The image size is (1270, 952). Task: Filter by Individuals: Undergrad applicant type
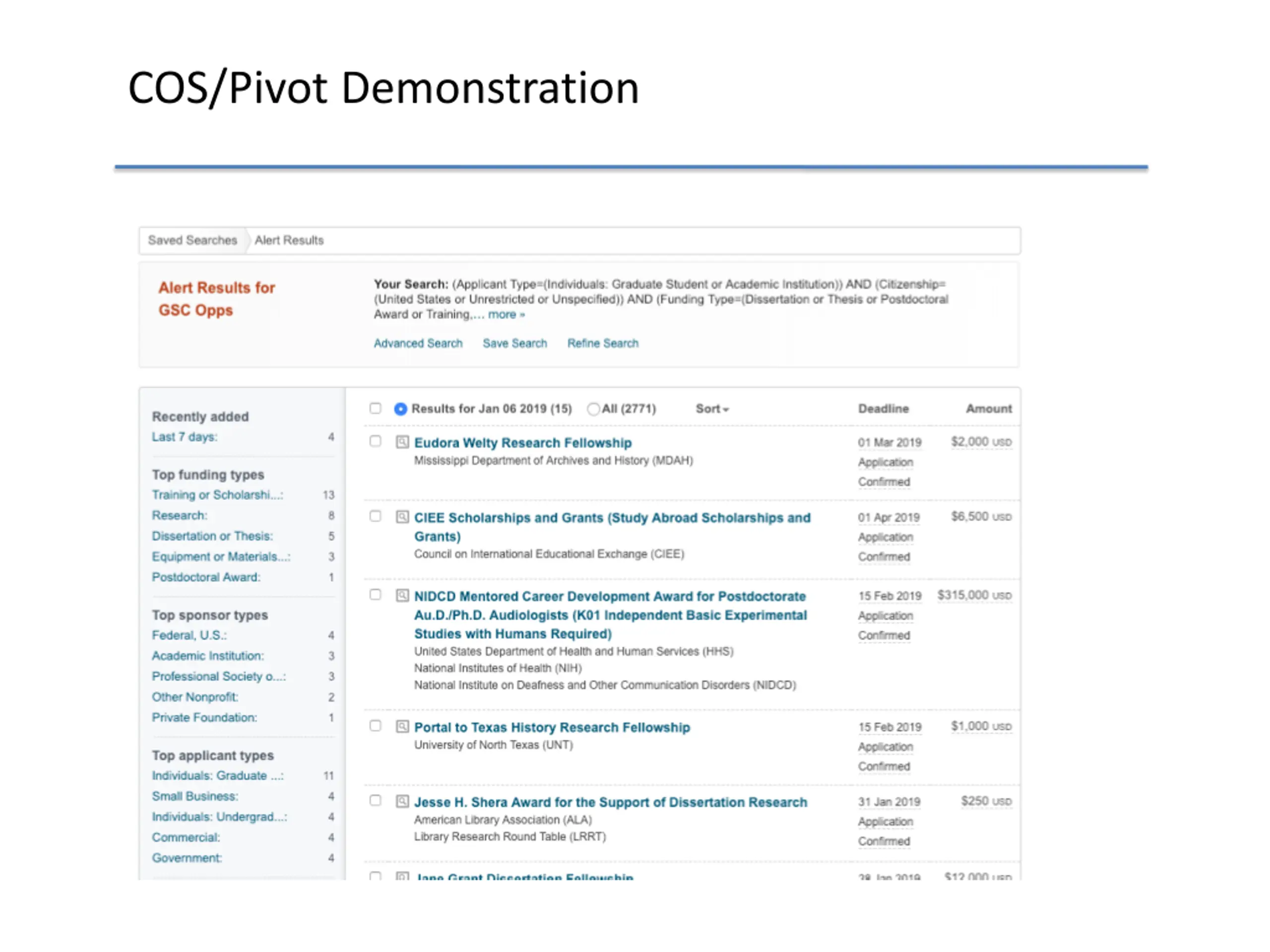point(219,817)
